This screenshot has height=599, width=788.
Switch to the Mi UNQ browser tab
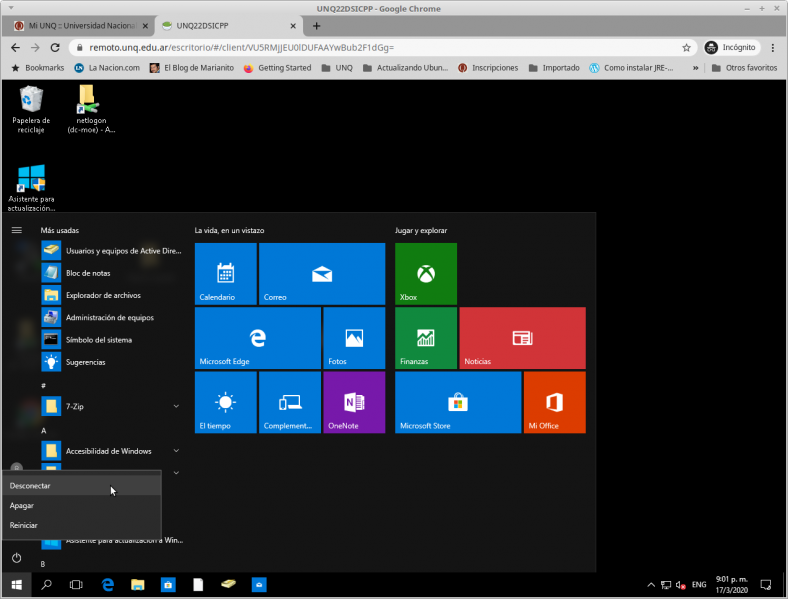pos(81,26)
